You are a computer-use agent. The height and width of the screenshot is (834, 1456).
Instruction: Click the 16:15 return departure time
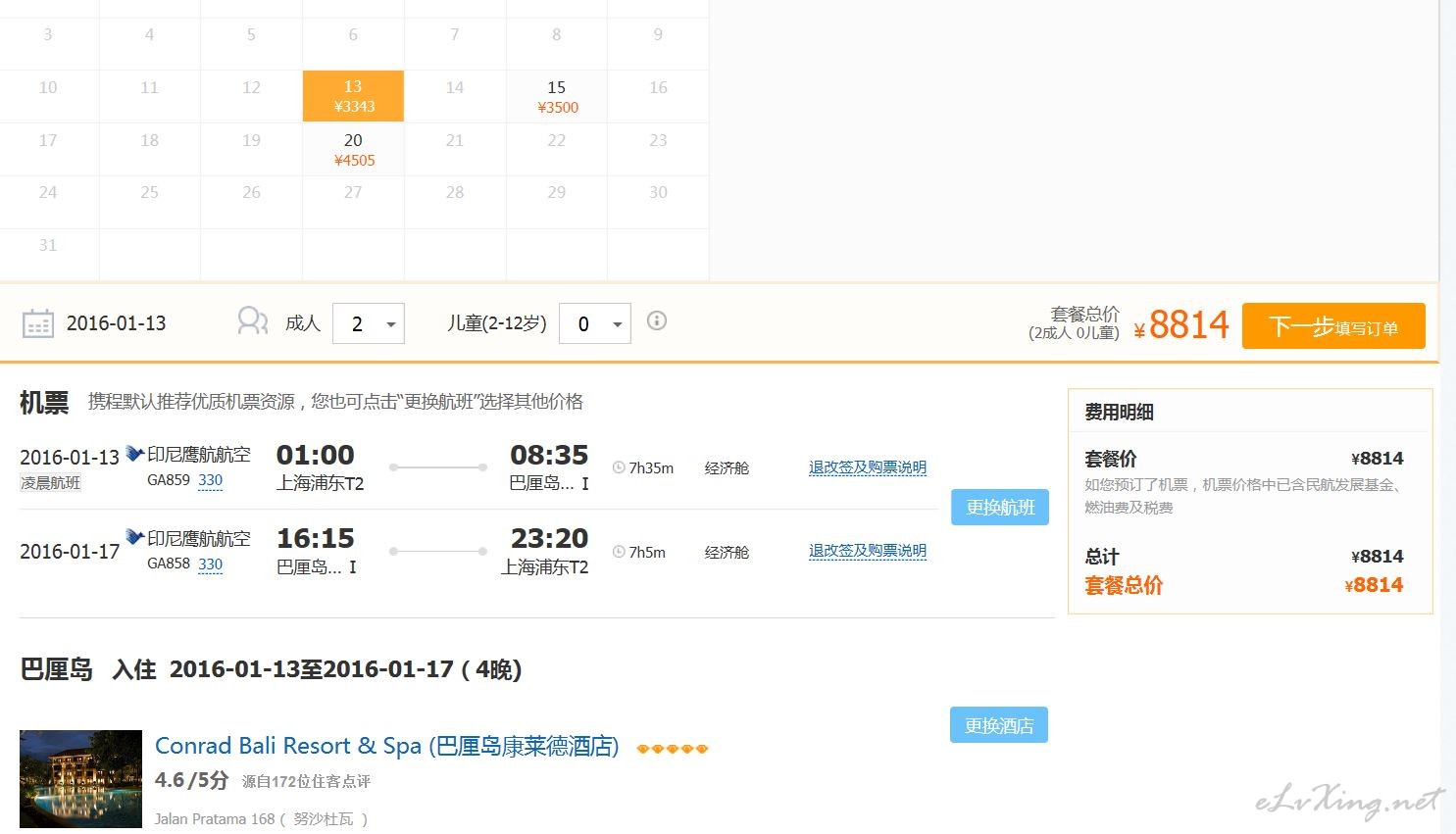coord(316,538)
